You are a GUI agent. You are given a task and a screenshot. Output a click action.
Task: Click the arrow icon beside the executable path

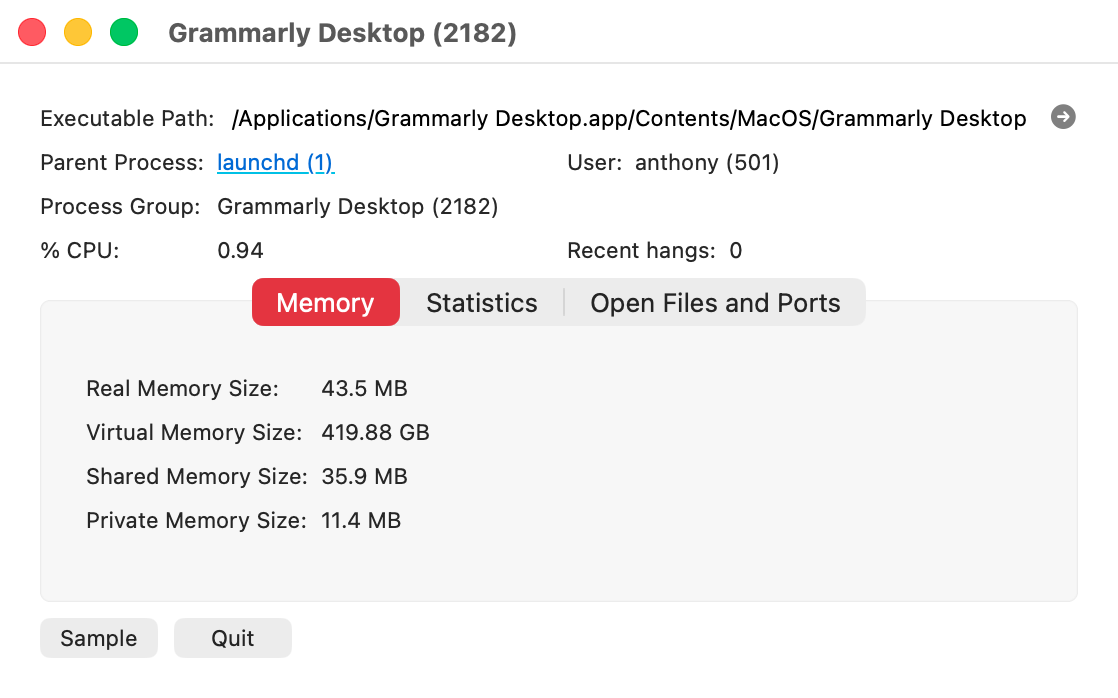point(1063,117)
